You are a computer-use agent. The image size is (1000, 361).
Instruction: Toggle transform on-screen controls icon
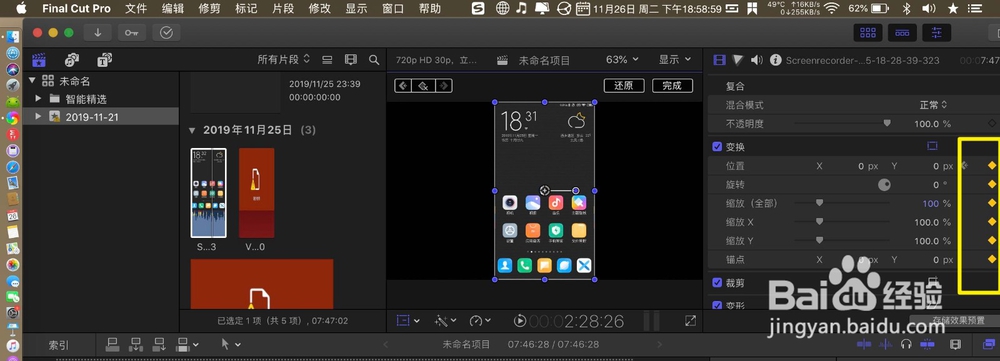coord(932,146)
